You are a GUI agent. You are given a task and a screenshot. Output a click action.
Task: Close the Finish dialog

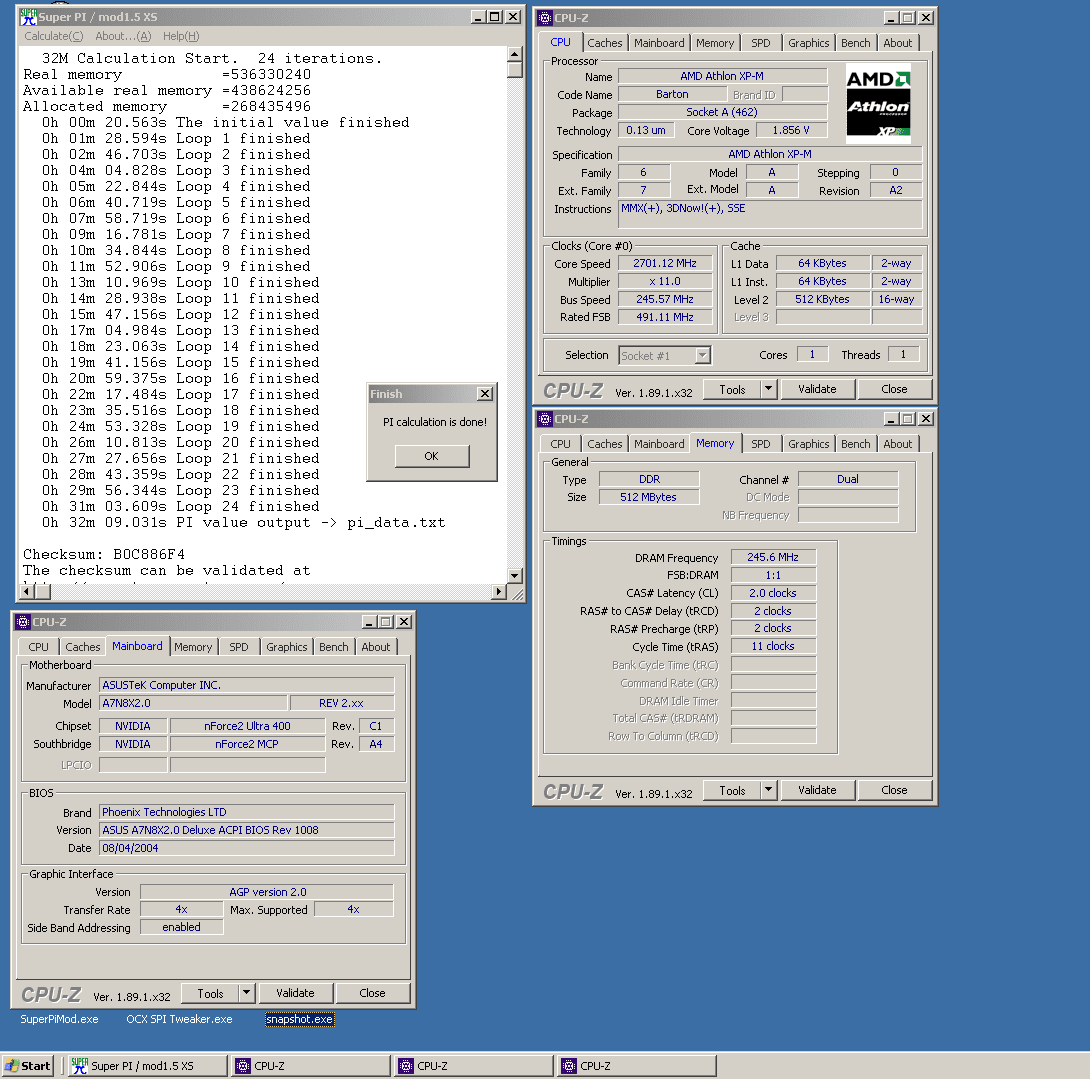(x=485, y=394)
